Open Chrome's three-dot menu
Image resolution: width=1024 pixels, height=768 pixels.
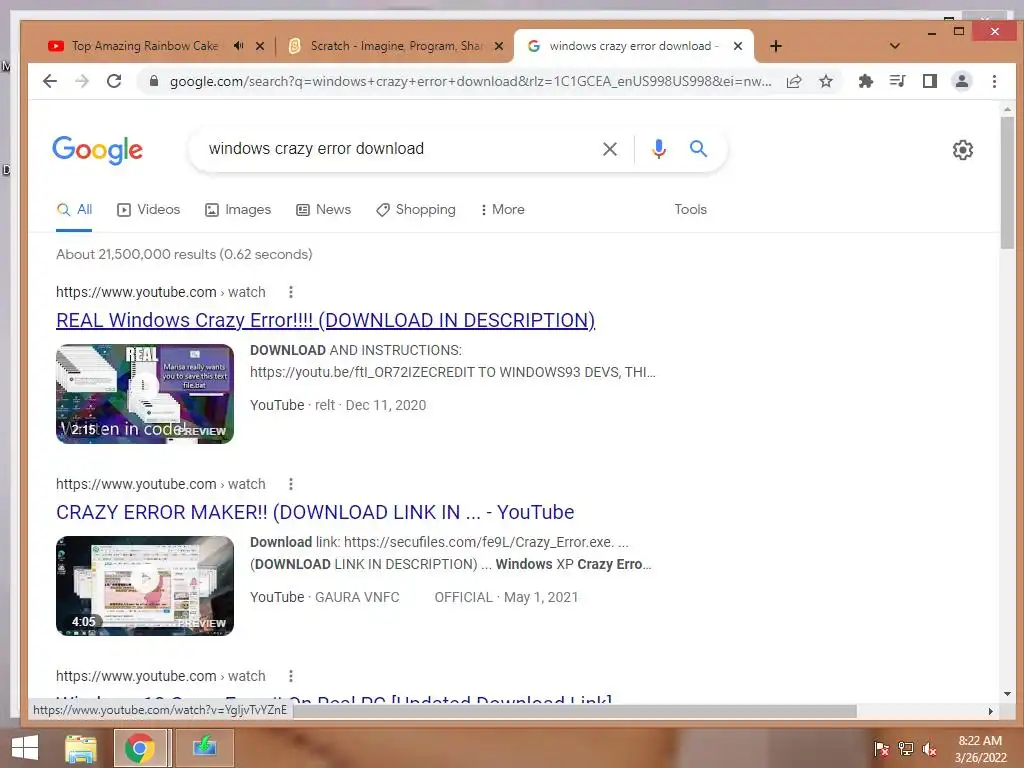(994, 81)
